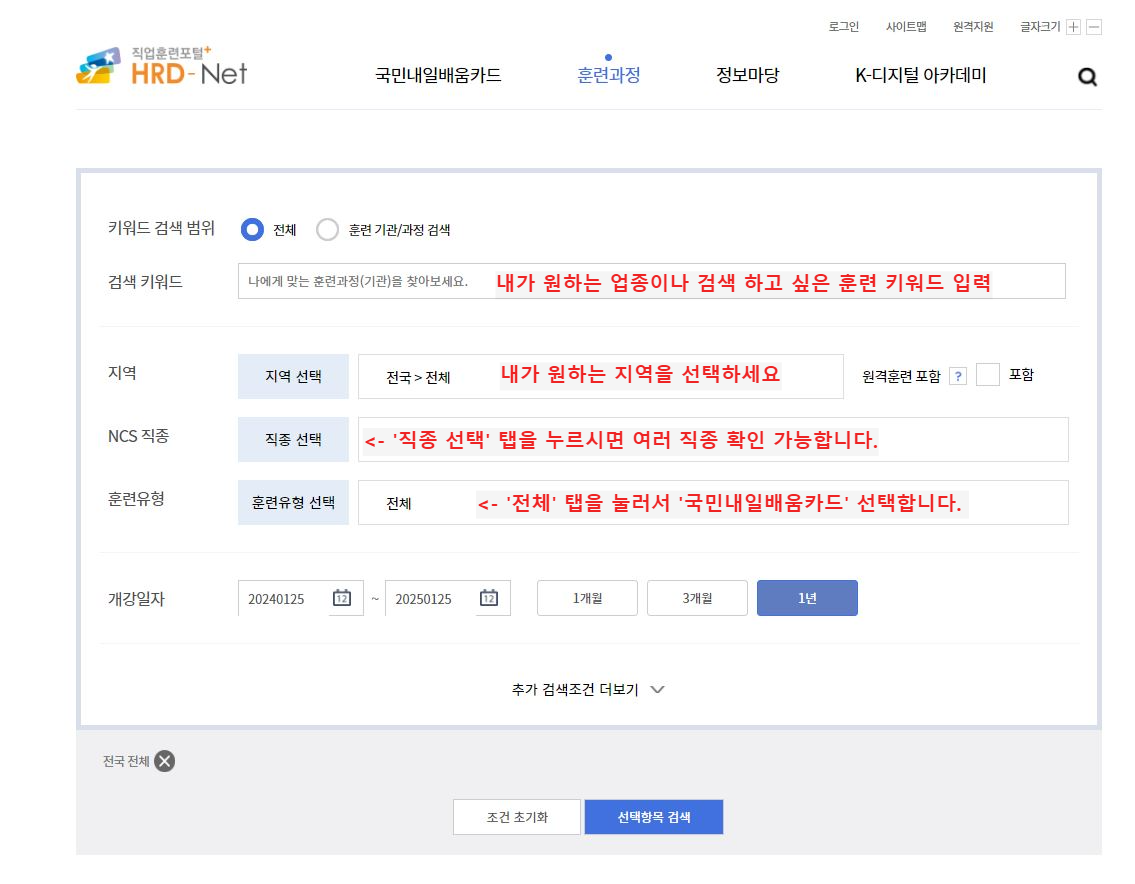Increase font size with the plus icon
The width and height of the screenshot is (1135, 884).
click(x=1075, y=26)
